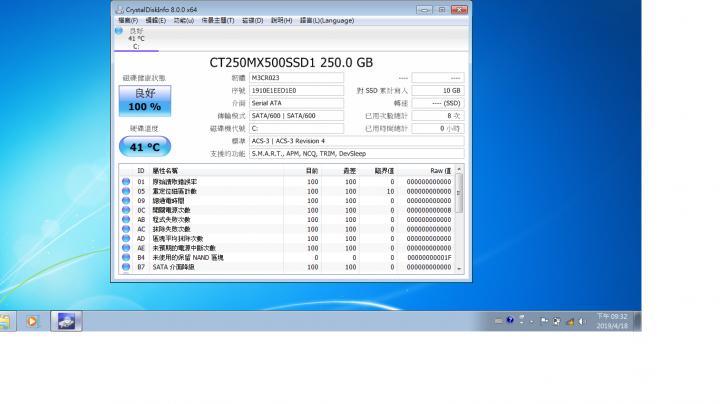Click the SMART list scroll down arrow
Viewport: 720px width, 404px height.
459,269
